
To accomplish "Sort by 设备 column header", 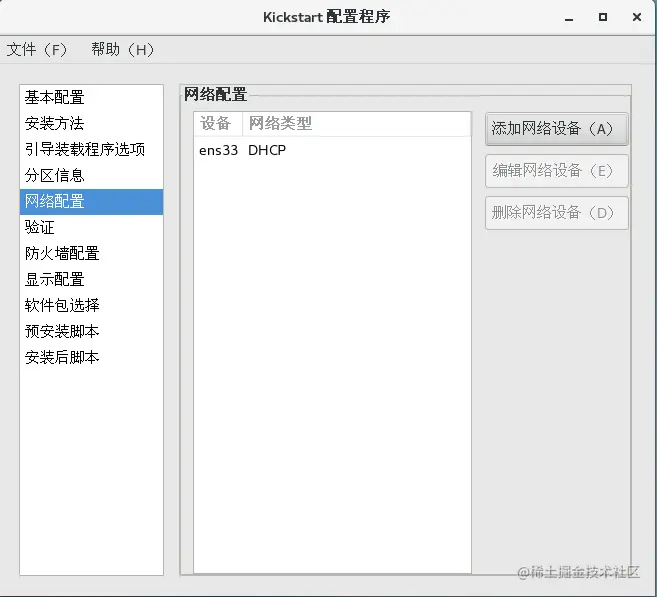I will click(218, 124).
